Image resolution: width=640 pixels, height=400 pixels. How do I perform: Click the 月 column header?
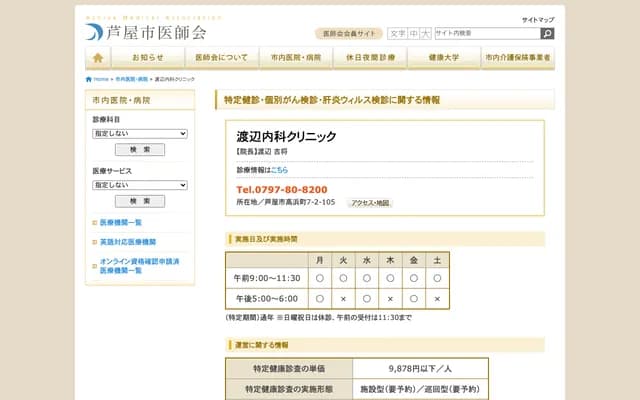[x=320, y=260]
